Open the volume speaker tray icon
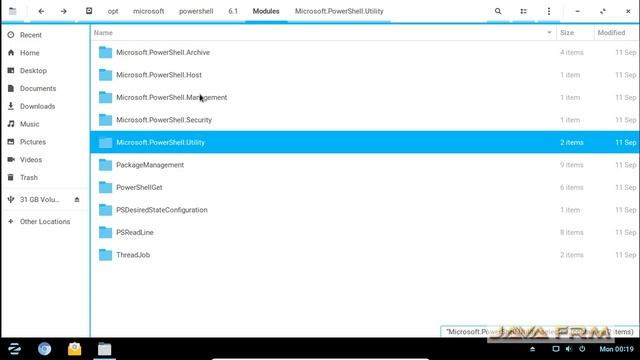Viewport: 640px width, 360px height. pos(569,349)
